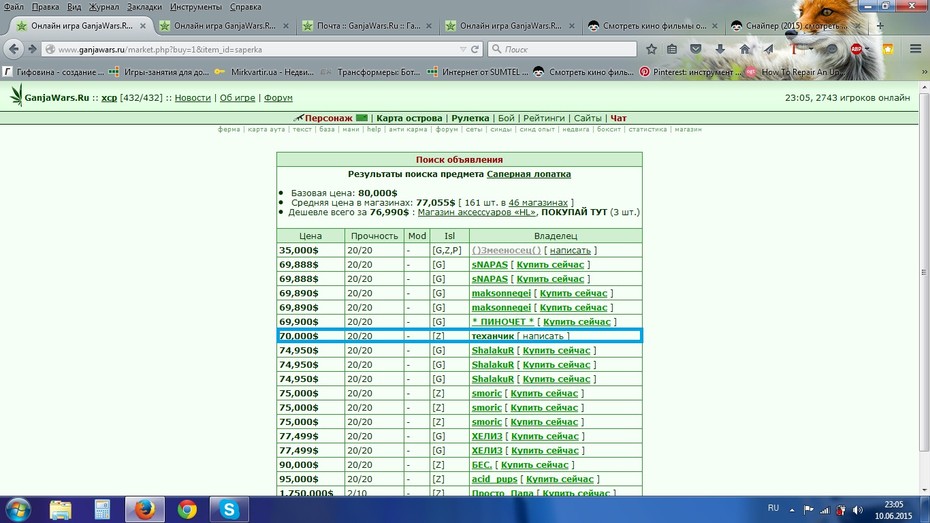
Task: Bookmark this page with the star icon
Action: pyautogui.click(x=651, y=49)
